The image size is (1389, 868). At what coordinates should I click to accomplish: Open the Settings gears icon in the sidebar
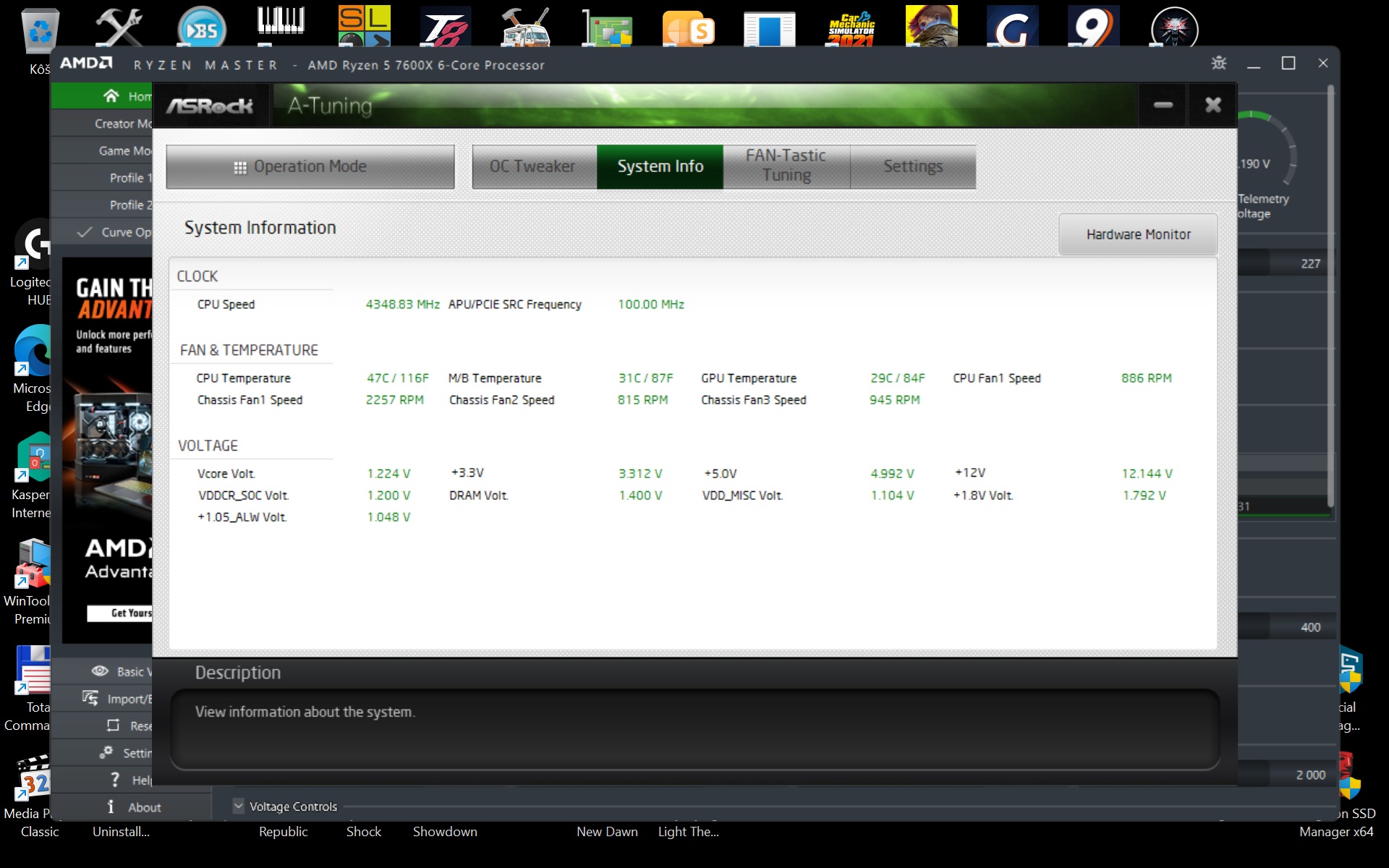(106, 752)
